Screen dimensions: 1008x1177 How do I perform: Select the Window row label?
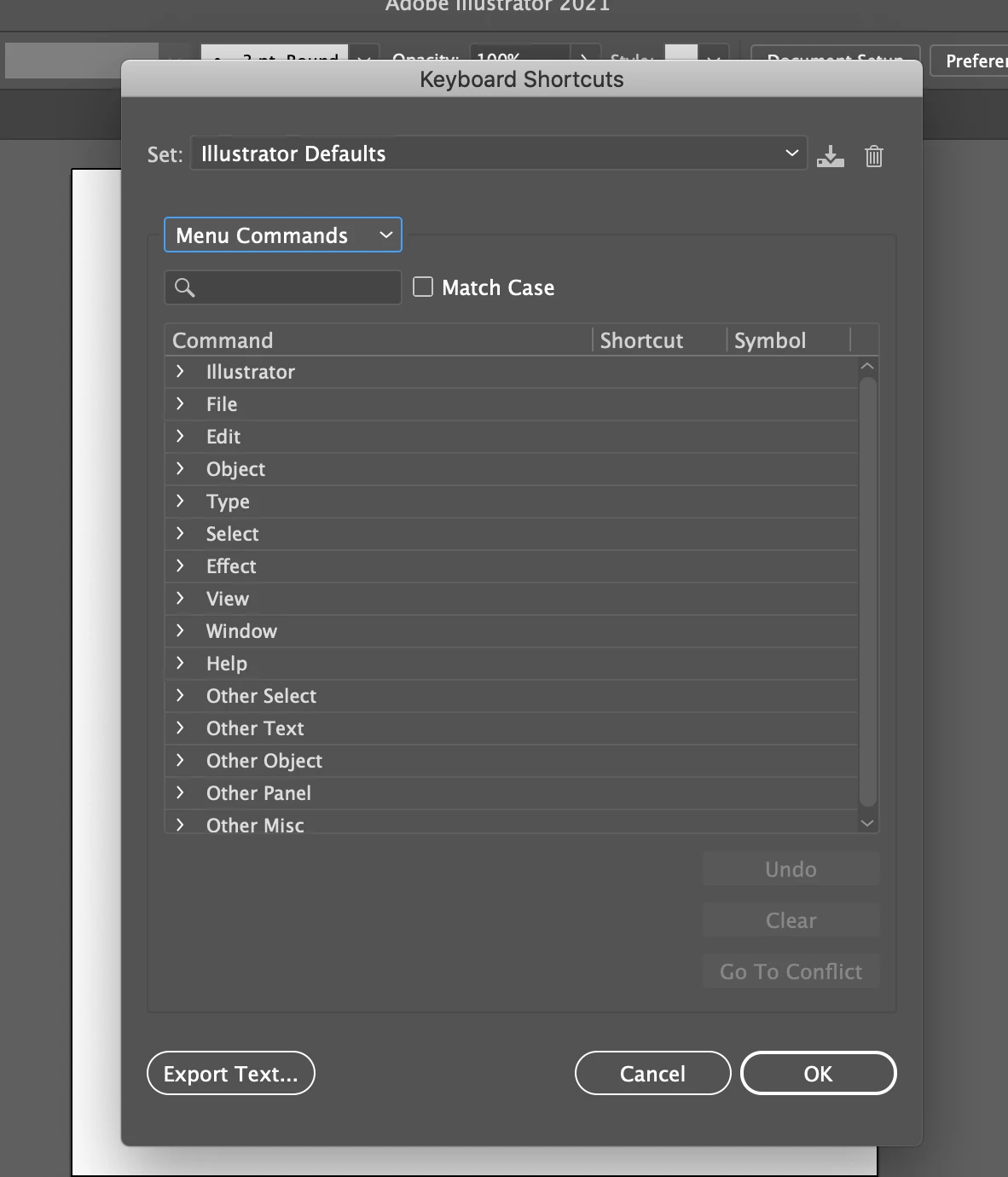241,631
